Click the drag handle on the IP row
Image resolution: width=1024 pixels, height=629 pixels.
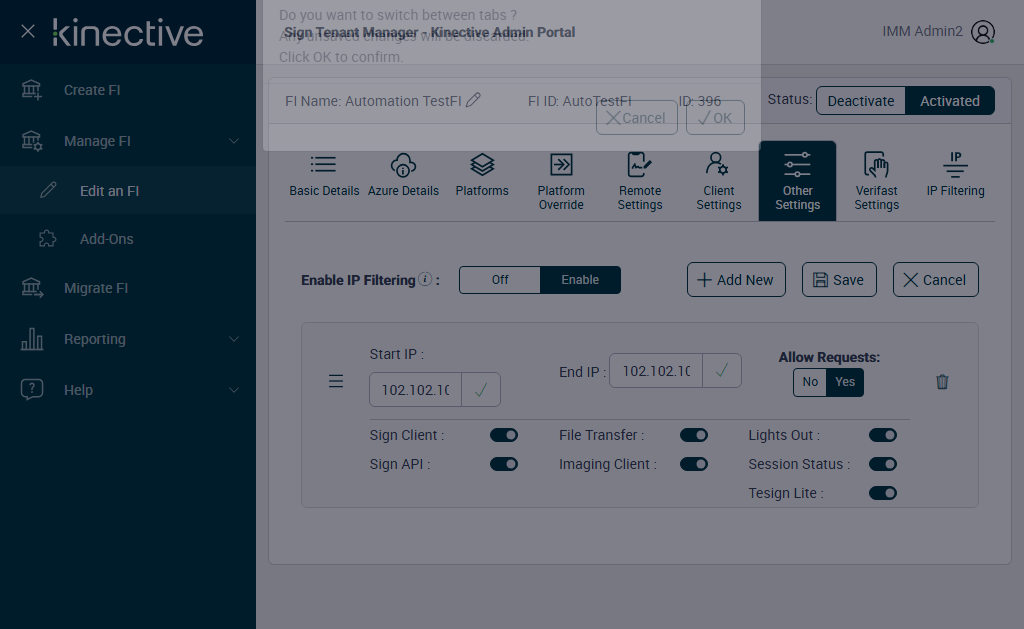[x=336, y=381]
